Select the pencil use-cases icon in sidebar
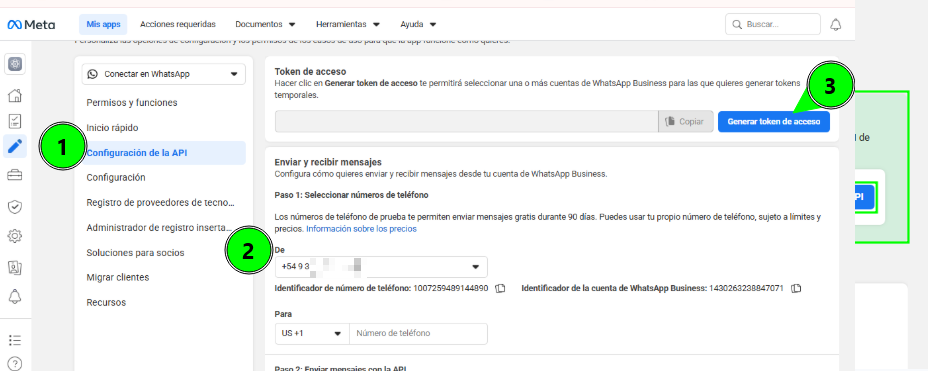Screen dimensions: 928x371 [15, 146]
